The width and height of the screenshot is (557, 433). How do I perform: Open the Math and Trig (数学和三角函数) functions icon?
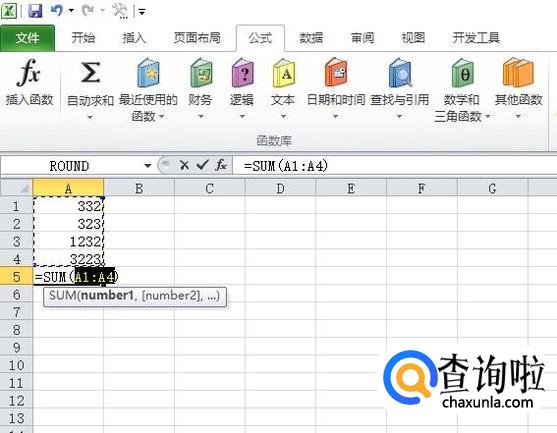(x=463, y=73)
